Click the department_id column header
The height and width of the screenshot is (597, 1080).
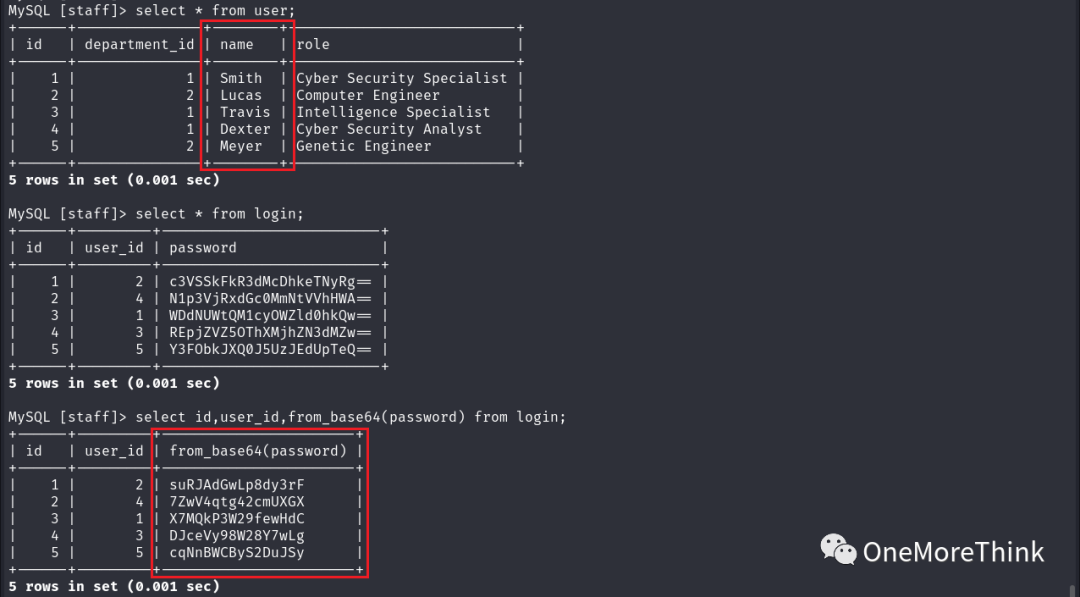coord(140,45)
